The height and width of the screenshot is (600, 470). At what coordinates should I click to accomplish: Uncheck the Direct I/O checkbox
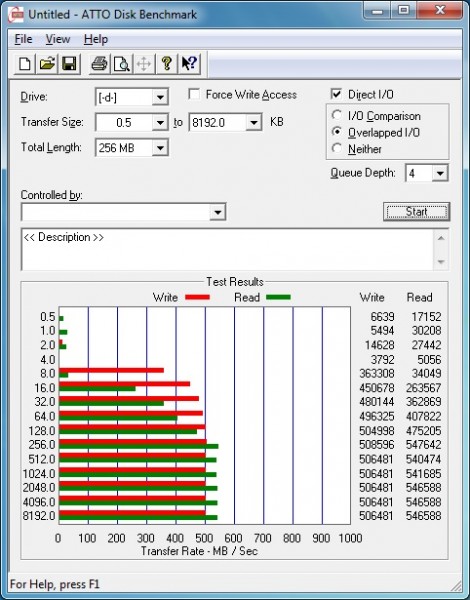pos(336,94)
